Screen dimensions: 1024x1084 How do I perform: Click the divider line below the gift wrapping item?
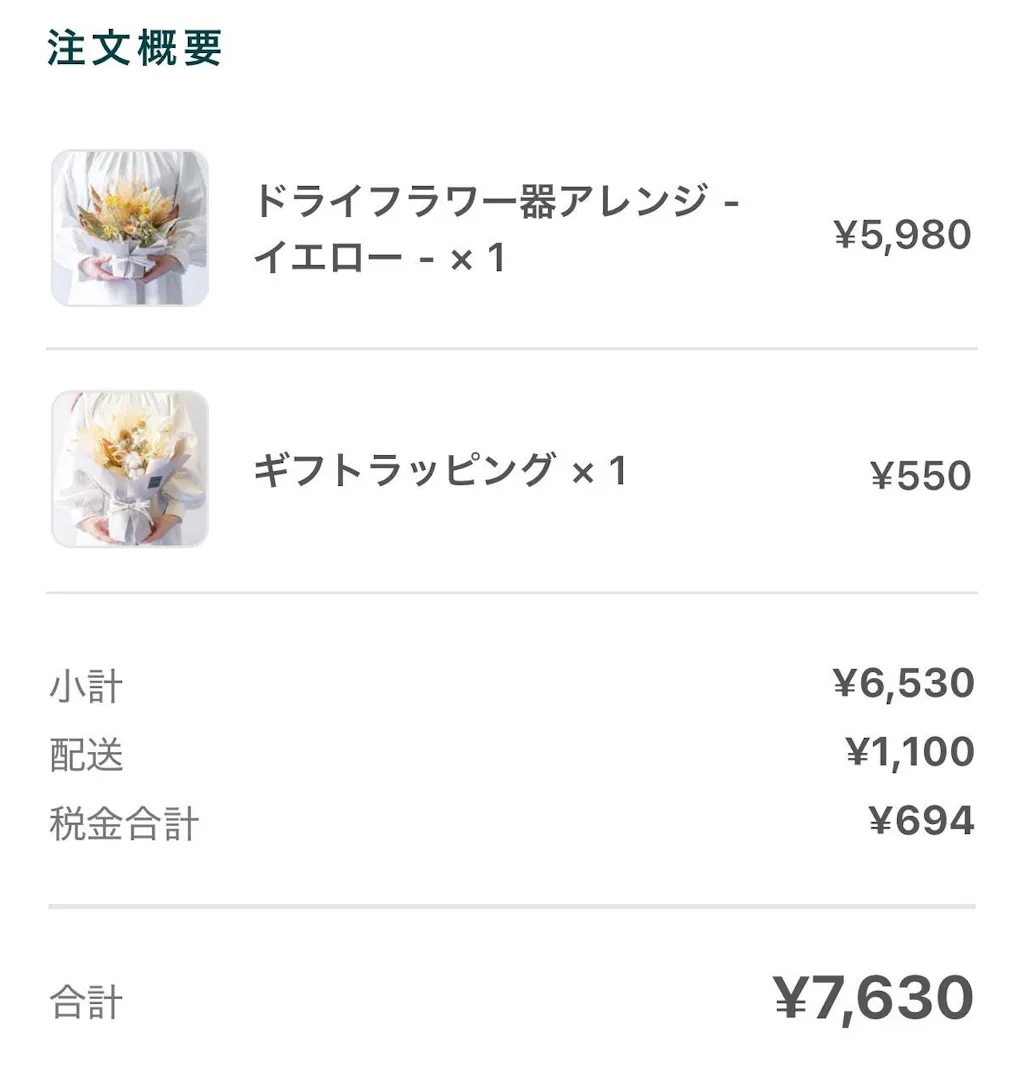pyautogui.click(x=511, y=592)
